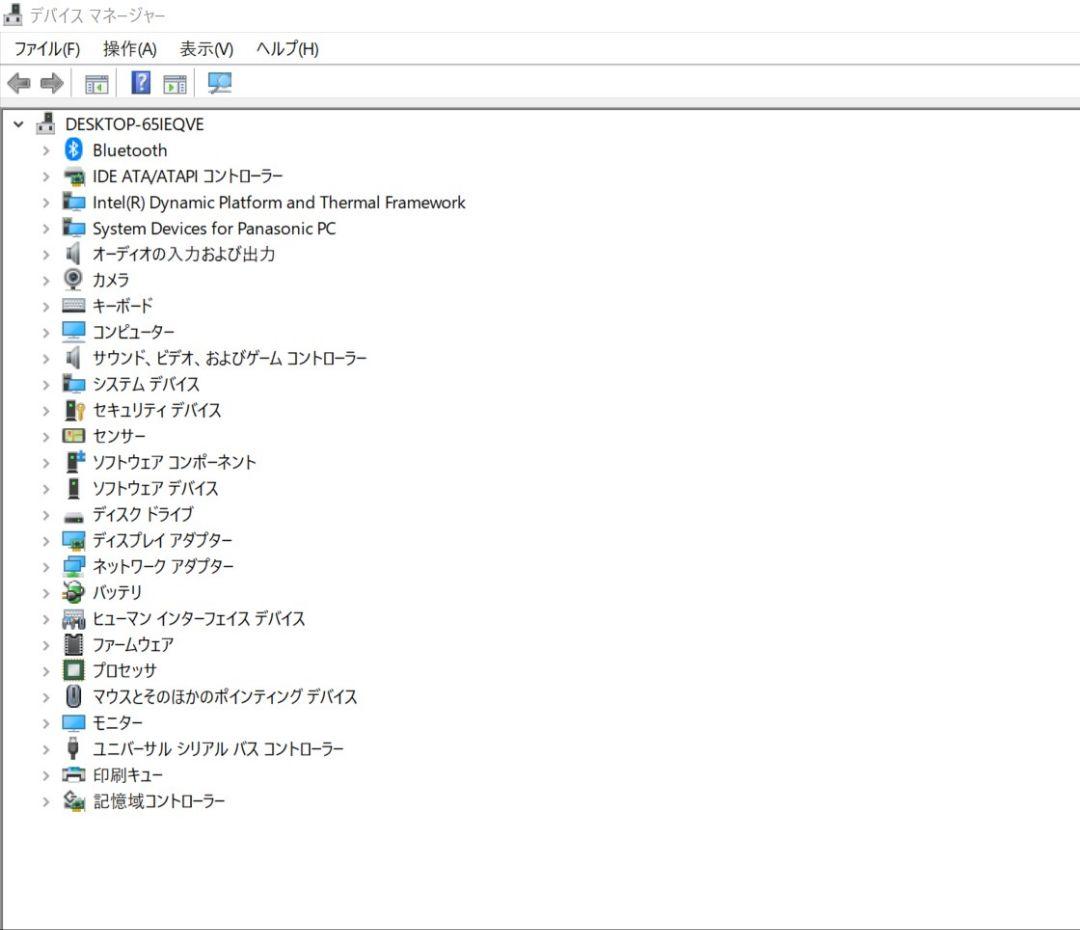Expand Intel(R) Dynamic Platform and Thermal Framework
Image resolution: width=1080 pixels, height=930 pixels.
pos(46,203)
